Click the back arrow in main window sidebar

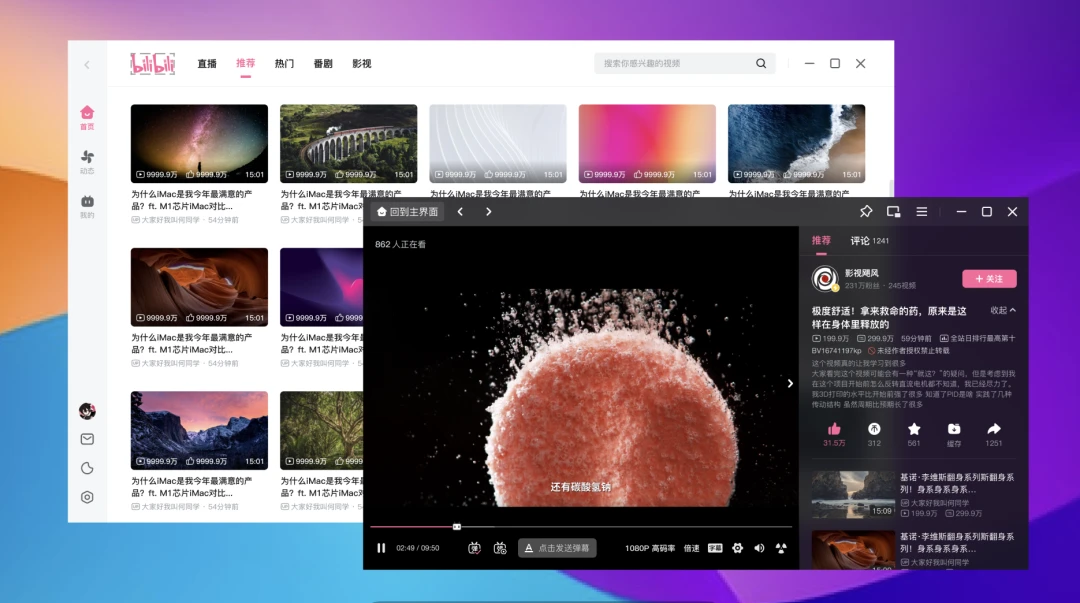87,65
